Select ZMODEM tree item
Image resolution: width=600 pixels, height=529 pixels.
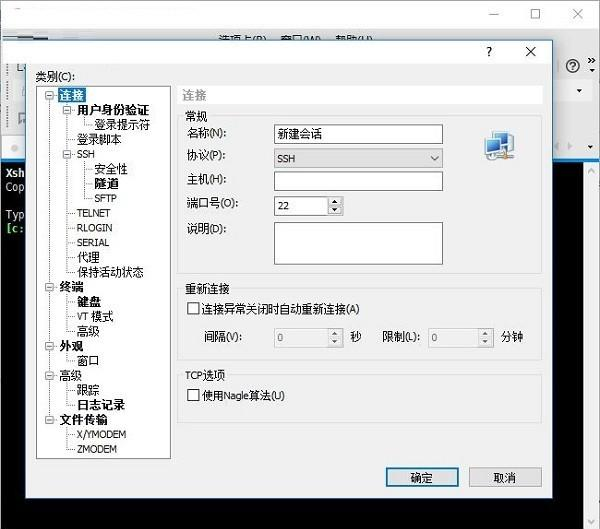click(x=97, y=449)
